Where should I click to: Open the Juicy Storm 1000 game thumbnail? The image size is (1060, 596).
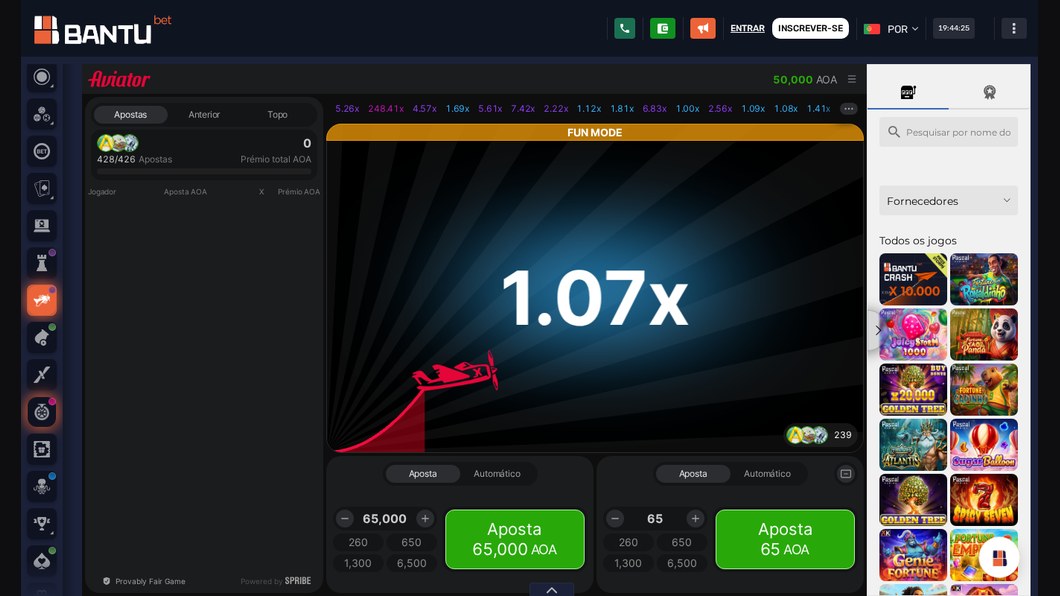[x=913, y=334]
